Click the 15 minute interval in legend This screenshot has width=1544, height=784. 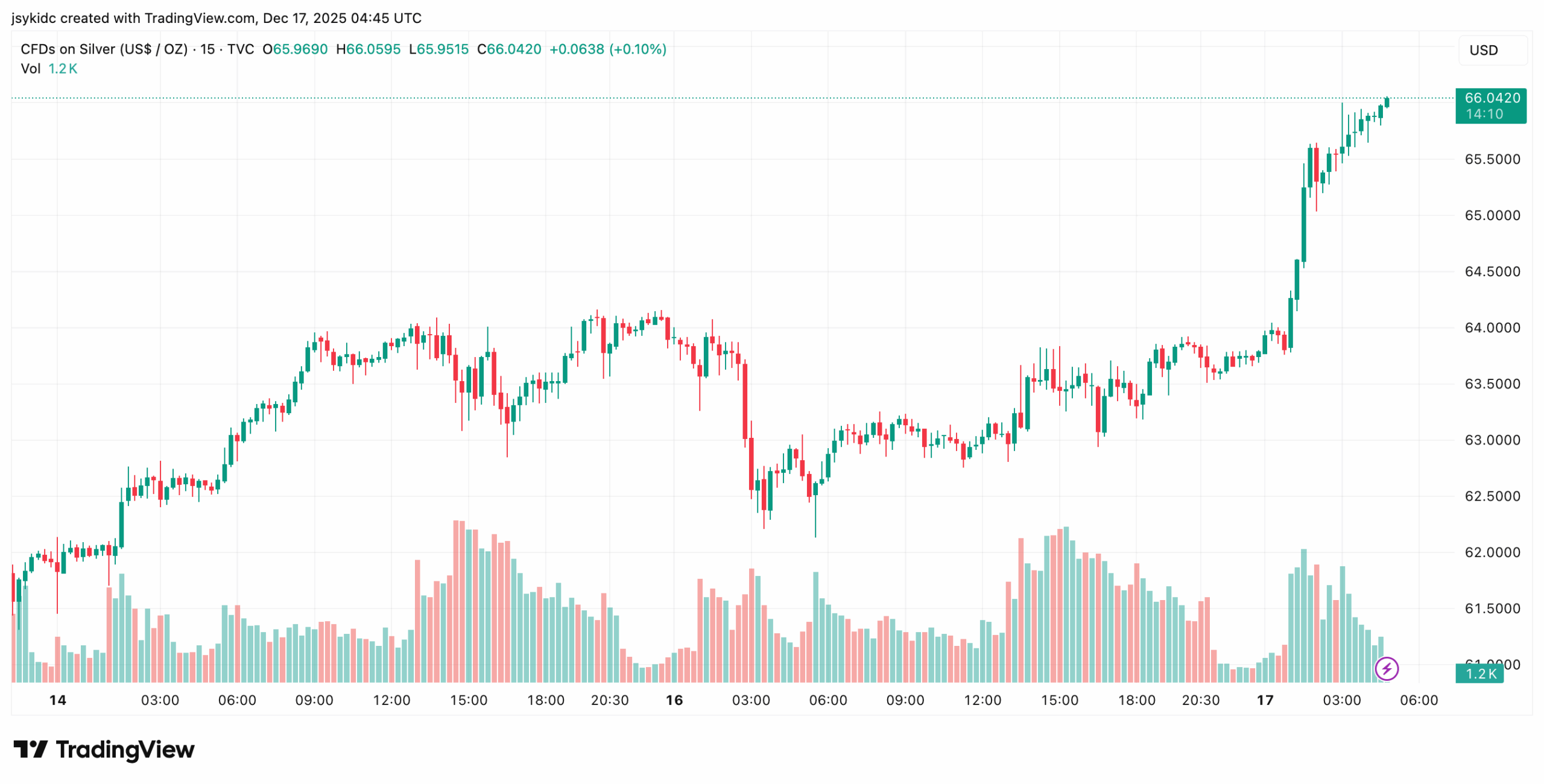coord(207,49)
